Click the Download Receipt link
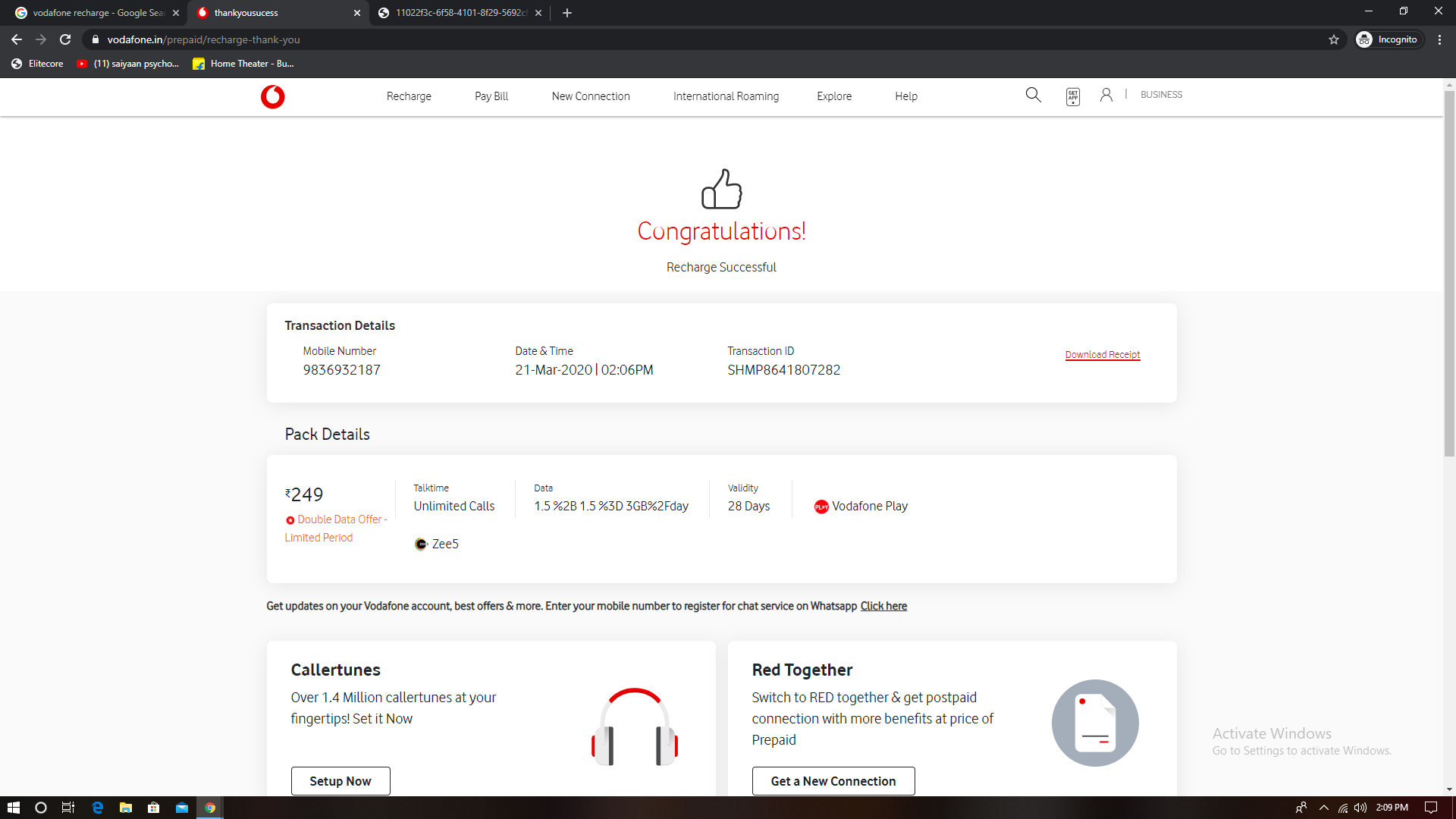This screenshot has width=1456, height=819. (1102, 355)
